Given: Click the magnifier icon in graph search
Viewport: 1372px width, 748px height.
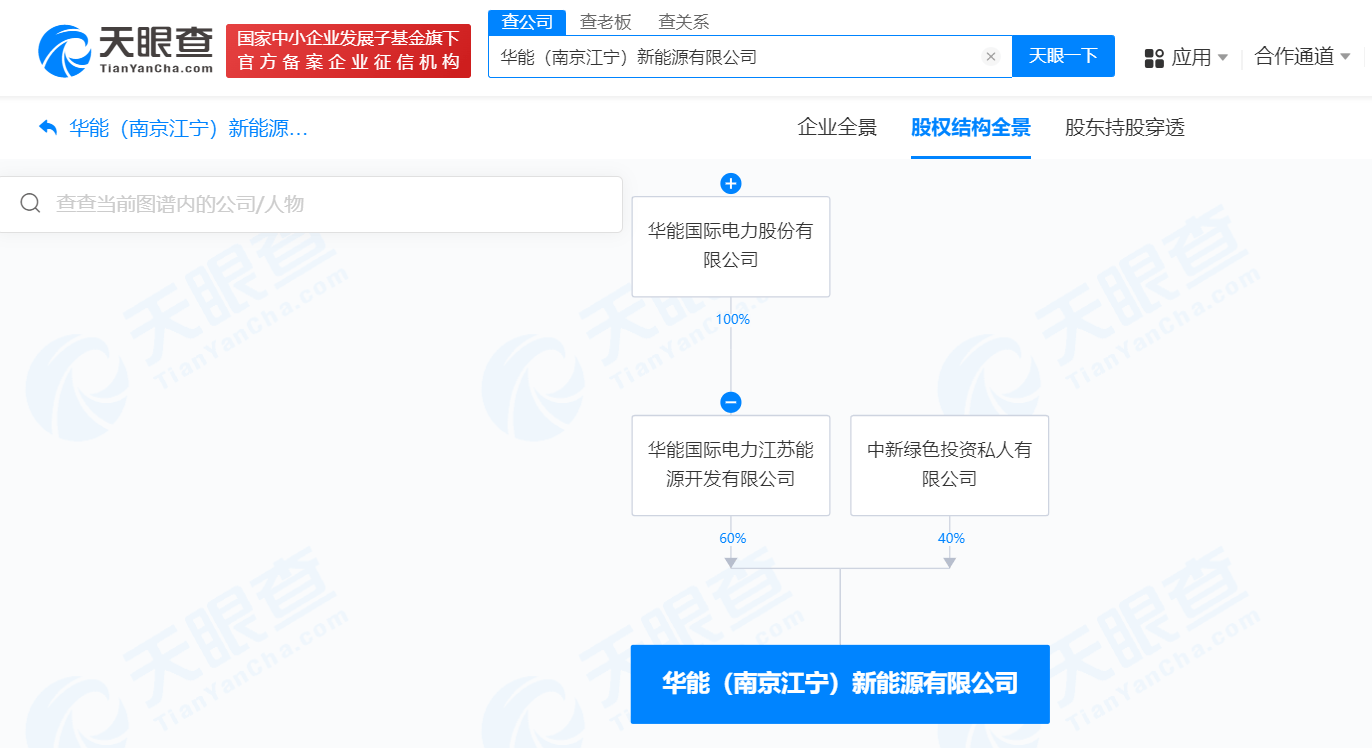Looking at the screenshot, I should 31,204.
